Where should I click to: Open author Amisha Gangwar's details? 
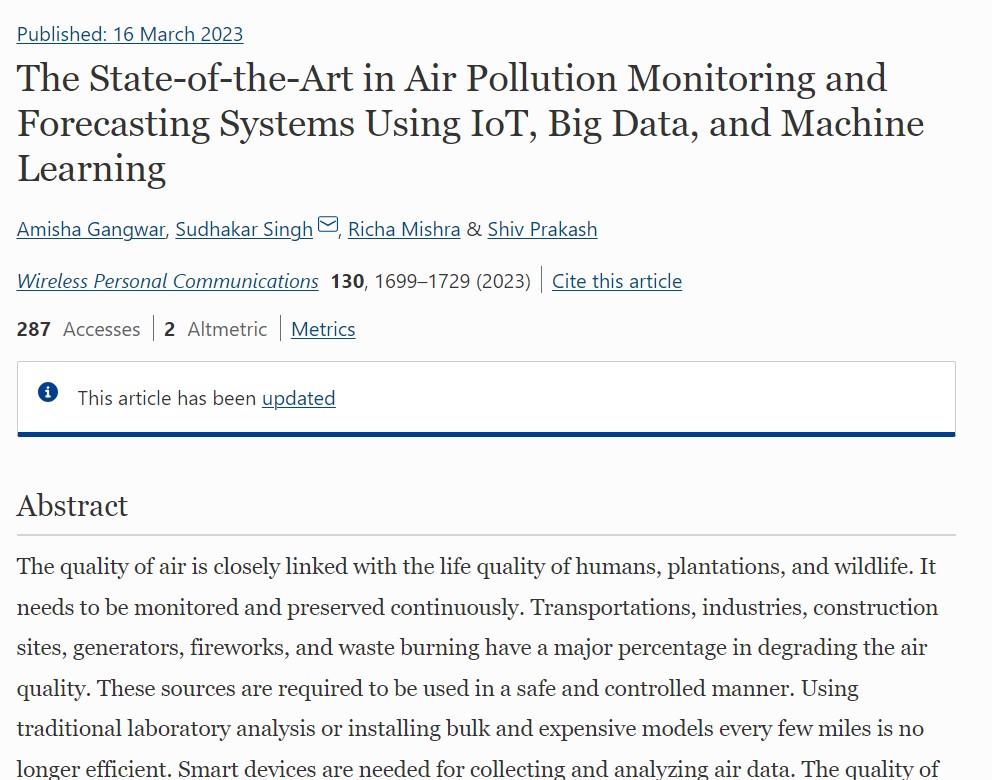(91, 229)
